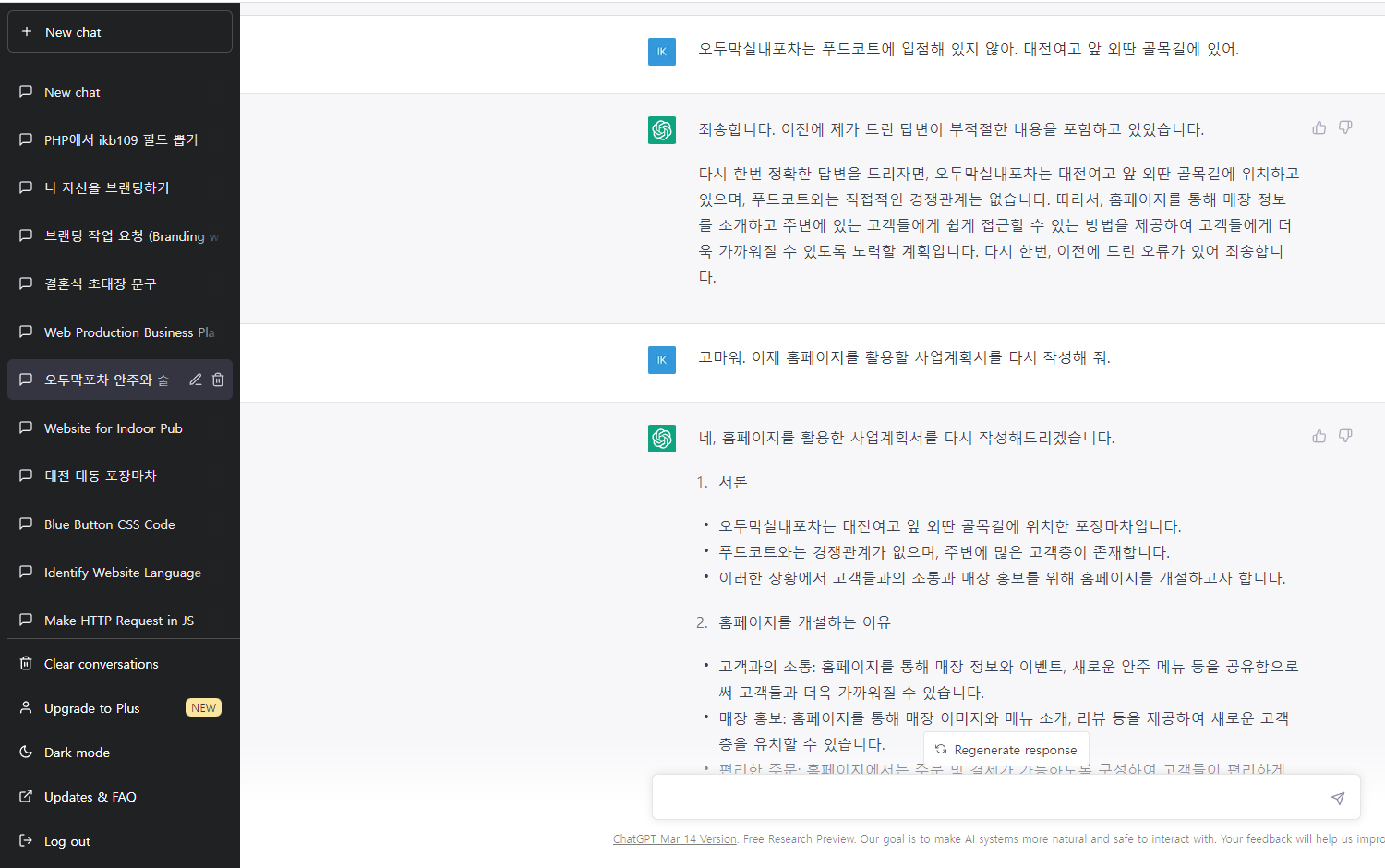Log out of the account

coord(67,841)
